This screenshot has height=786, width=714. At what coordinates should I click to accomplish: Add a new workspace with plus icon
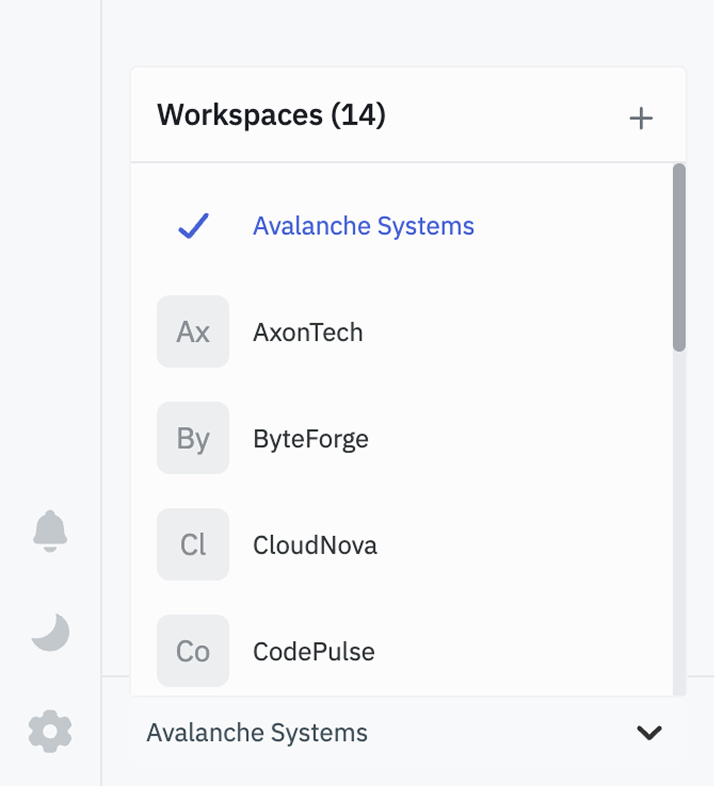pos(640,118)
